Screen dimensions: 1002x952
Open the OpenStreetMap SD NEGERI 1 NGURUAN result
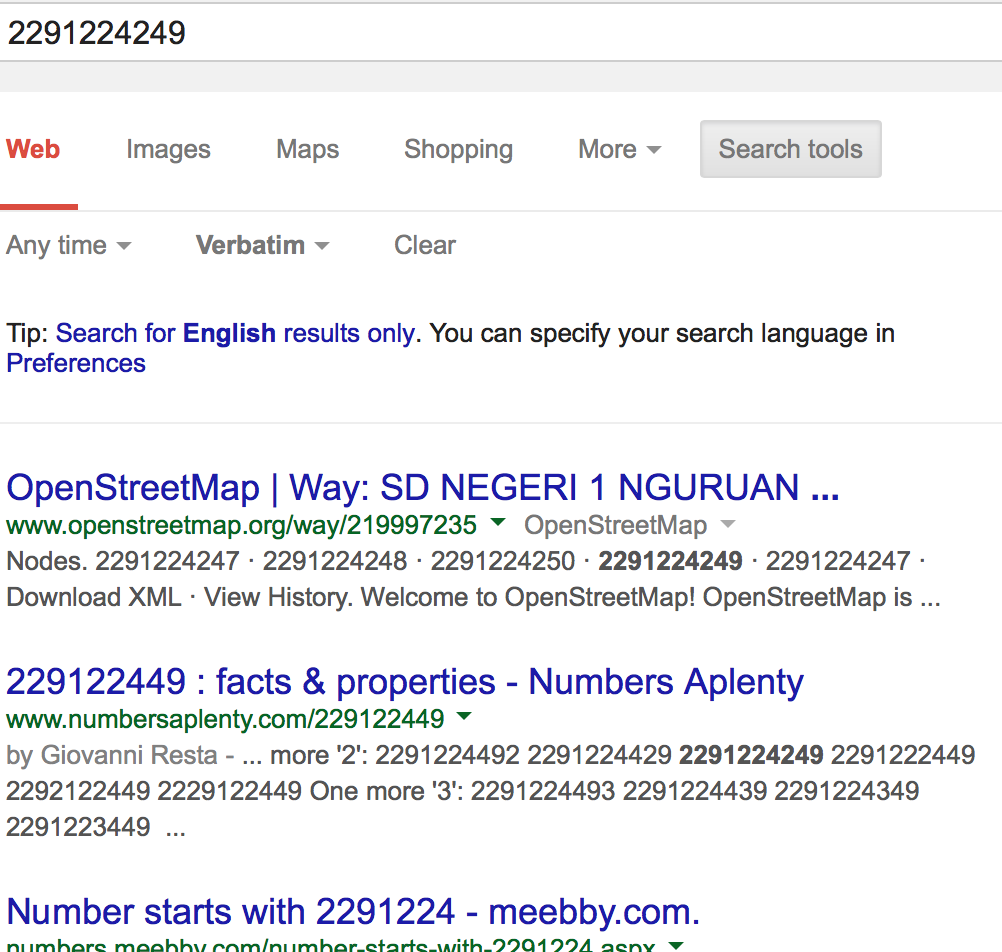[422, 488]
